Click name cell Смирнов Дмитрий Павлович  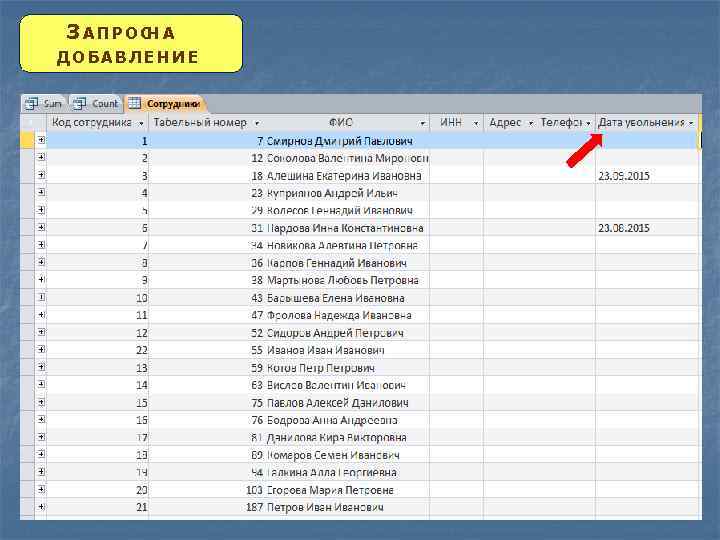346,141
